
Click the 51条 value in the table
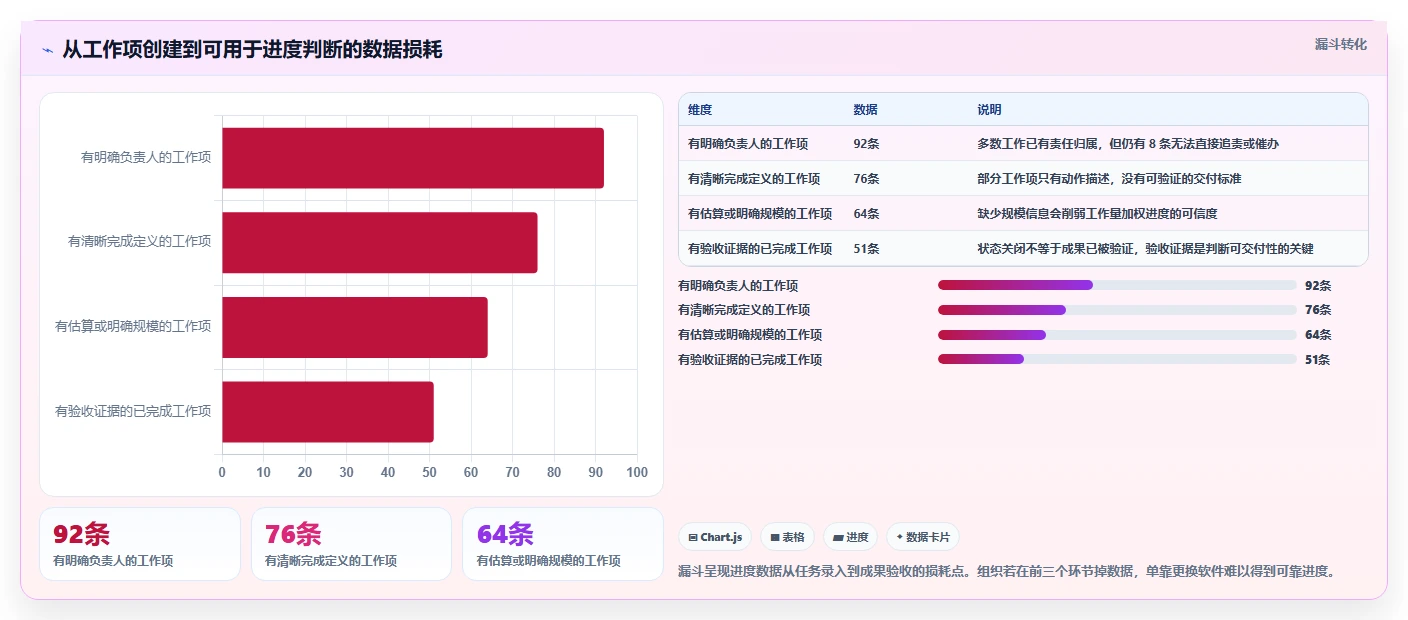click(866, 249)
